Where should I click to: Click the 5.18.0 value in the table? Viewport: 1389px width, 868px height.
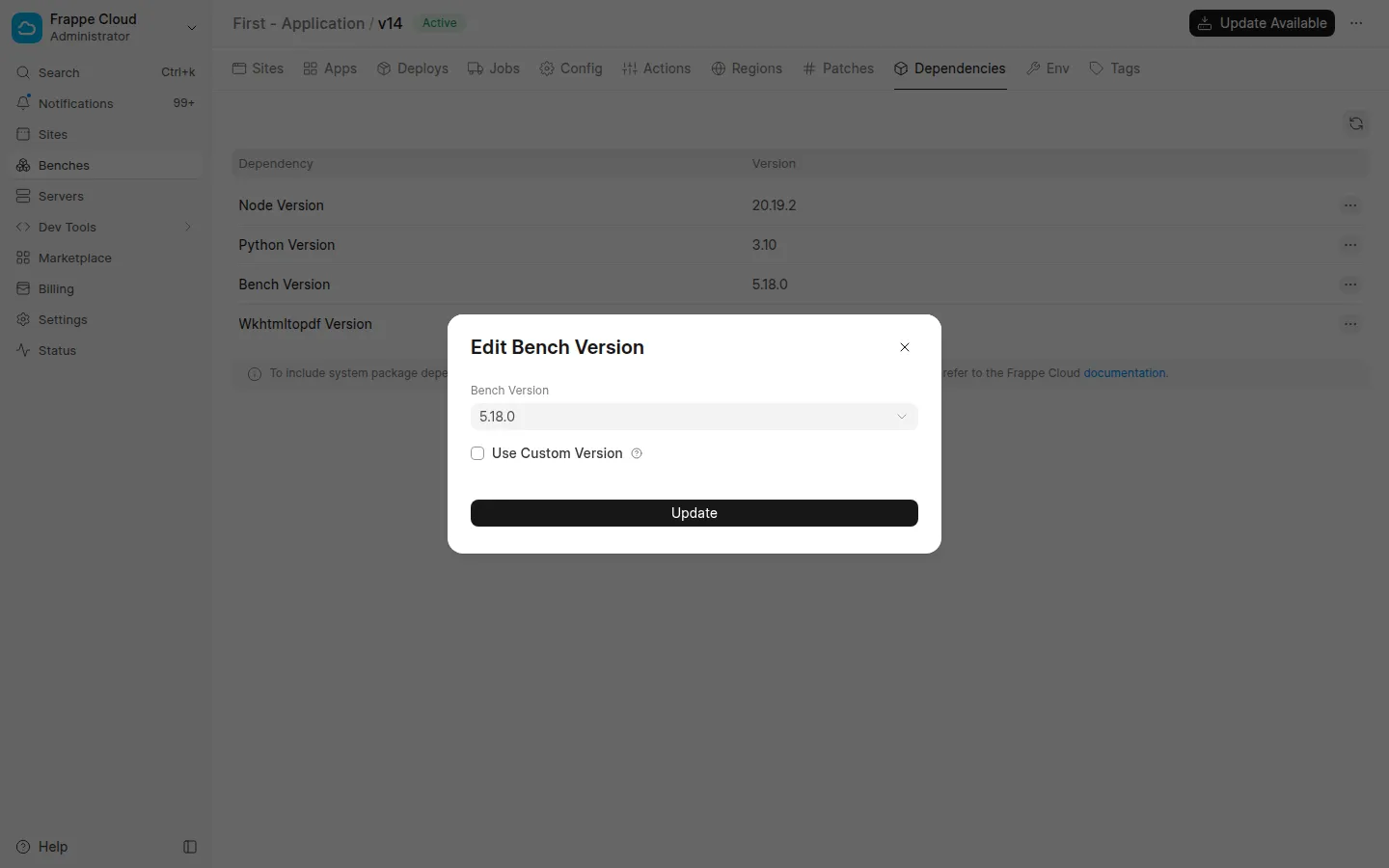770,285
